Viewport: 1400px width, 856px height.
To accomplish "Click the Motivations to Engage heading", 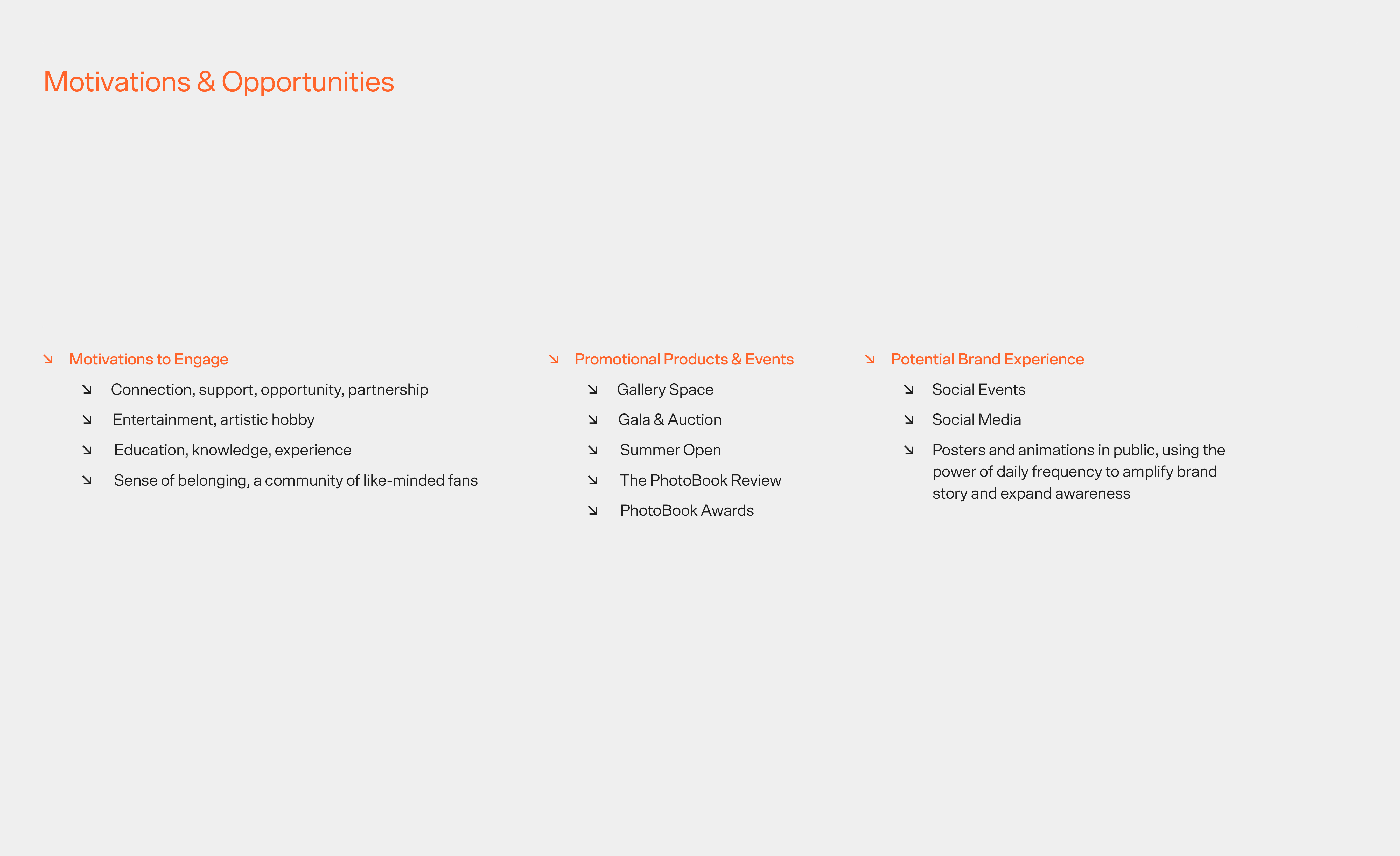I will pos(148,359).
